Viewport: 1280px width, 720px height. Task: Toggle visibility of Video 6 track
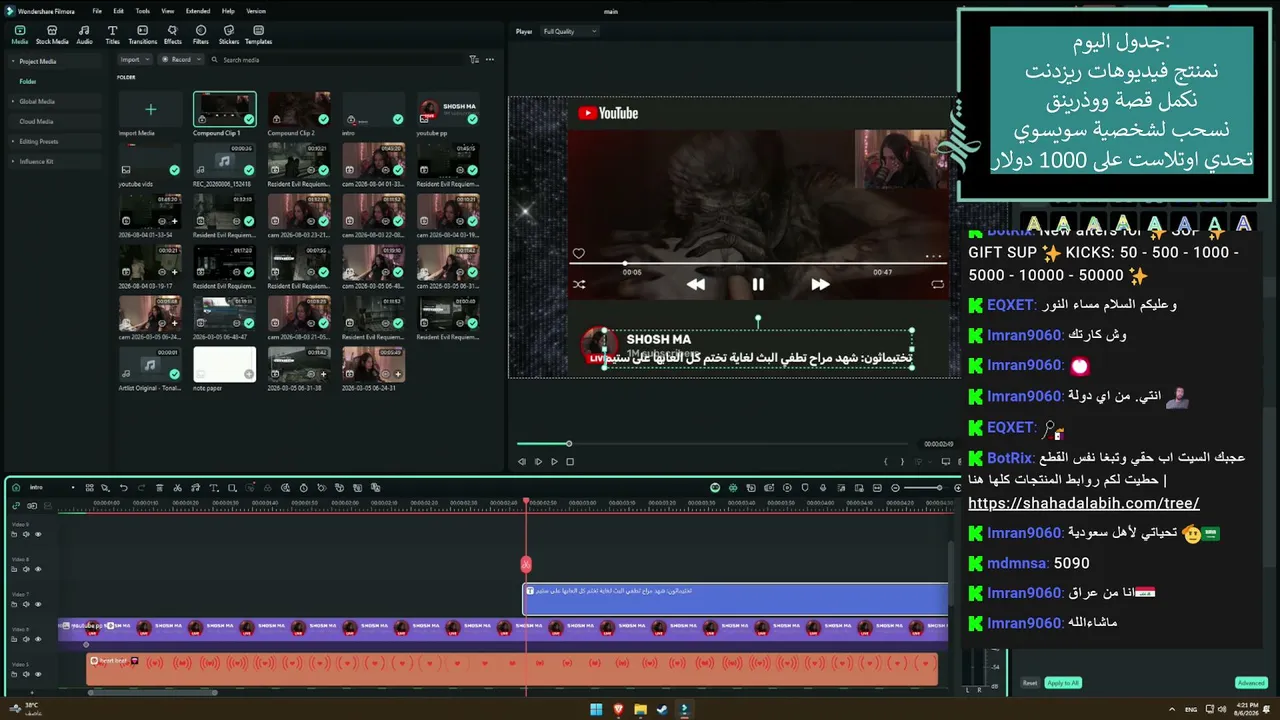tap(38, 639)
